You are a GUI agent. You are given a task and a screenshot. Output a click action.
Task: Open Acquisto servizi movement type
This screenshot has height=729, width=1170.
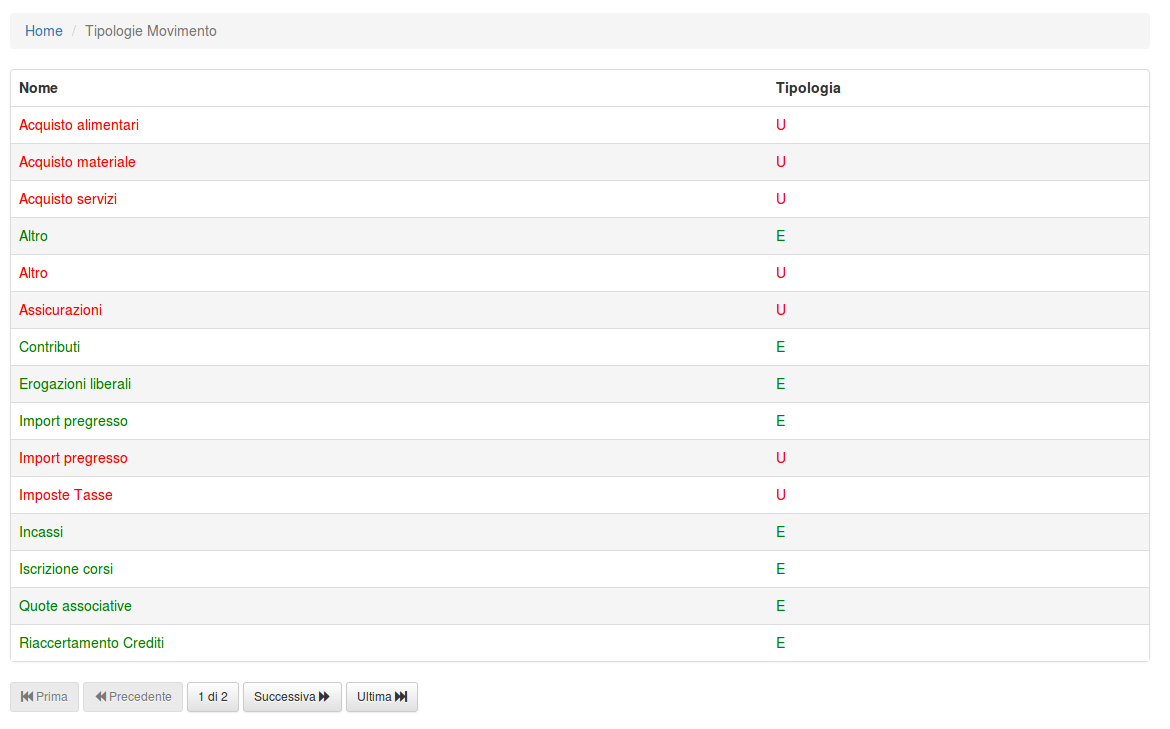pos(68,199)
